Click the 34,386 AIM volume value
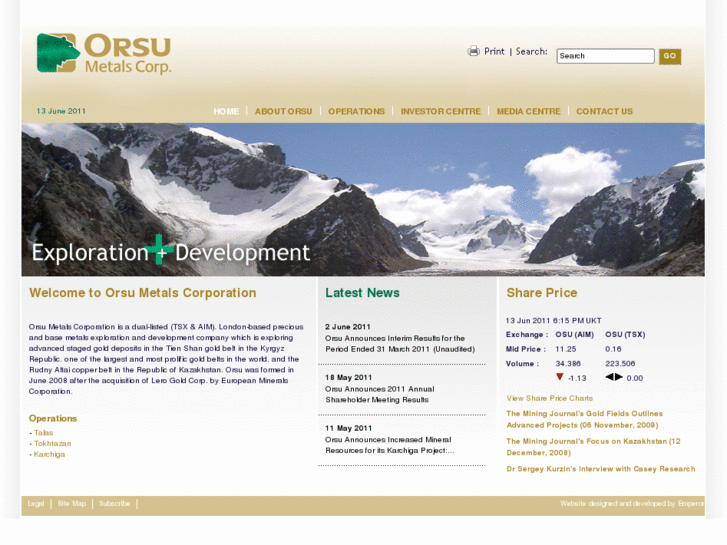The width and height of the screenshot is (727, 545). click(568, 364)
